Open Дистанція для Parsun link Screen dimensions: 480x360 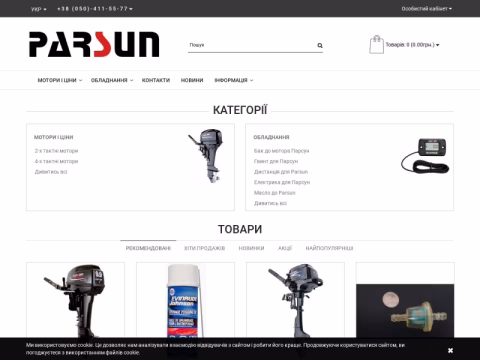[281, 172]
